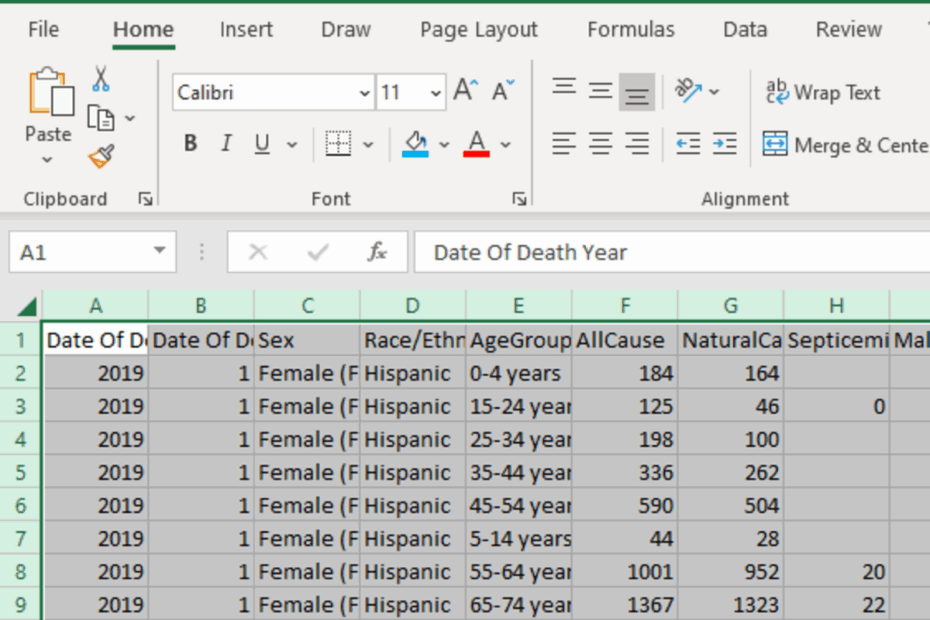The width and height of the screenshot is (930, 620).
Task: Toggle Italic formatting
Action: tap(226, 144)
